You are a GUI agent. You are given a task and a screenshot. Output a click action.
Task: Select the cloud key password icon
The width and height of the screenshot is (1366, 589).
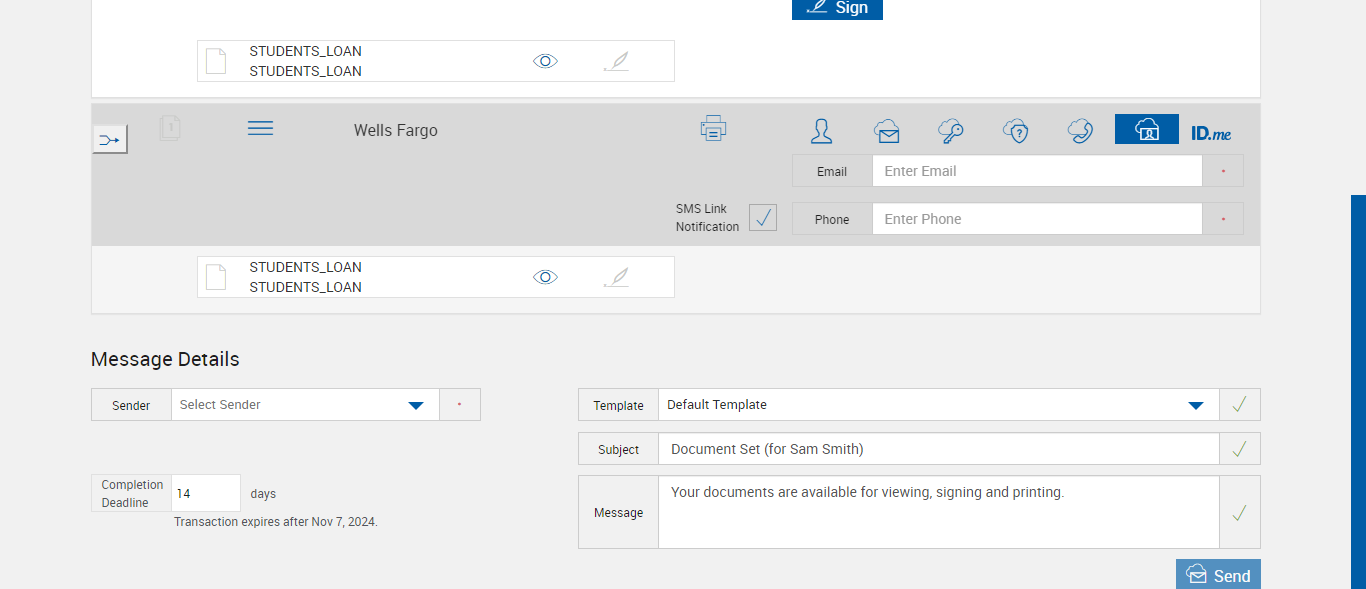tap(950, 131)
